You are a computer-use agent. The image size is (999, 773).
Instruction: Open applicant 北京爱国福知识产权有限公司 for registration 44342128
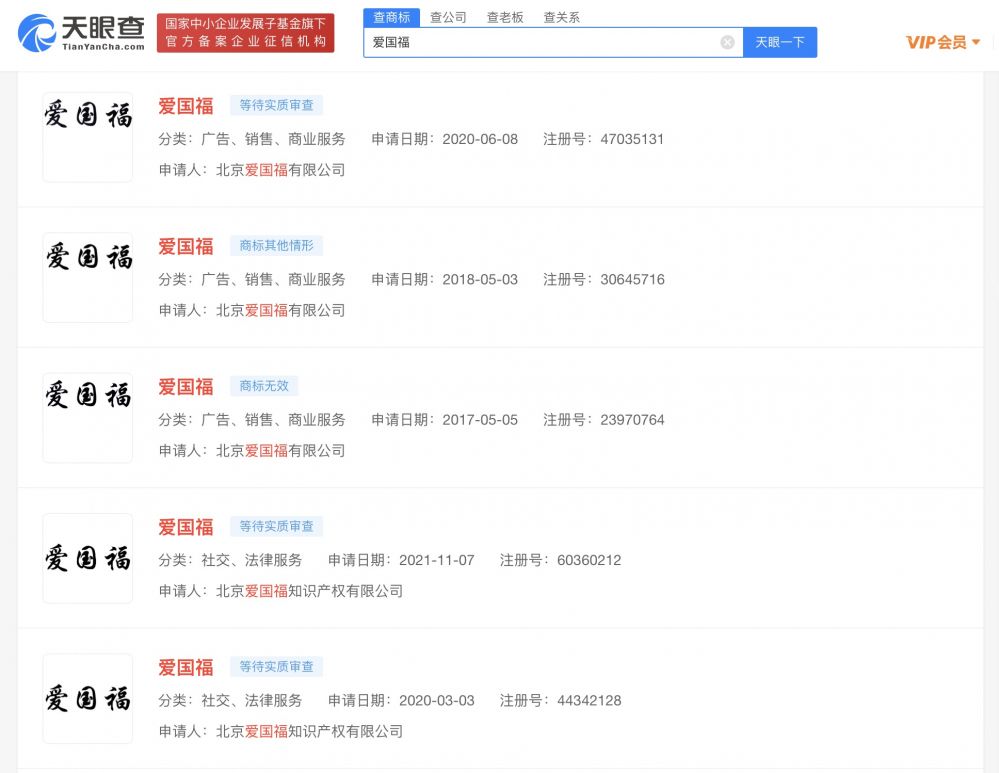point(309,732)
